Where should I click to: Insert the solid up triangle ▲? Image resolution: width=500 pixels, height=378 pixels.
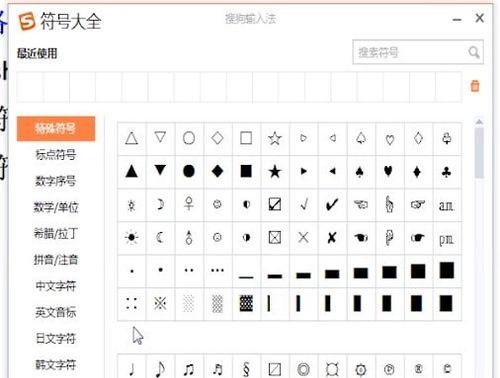click(x=132, y=172)
